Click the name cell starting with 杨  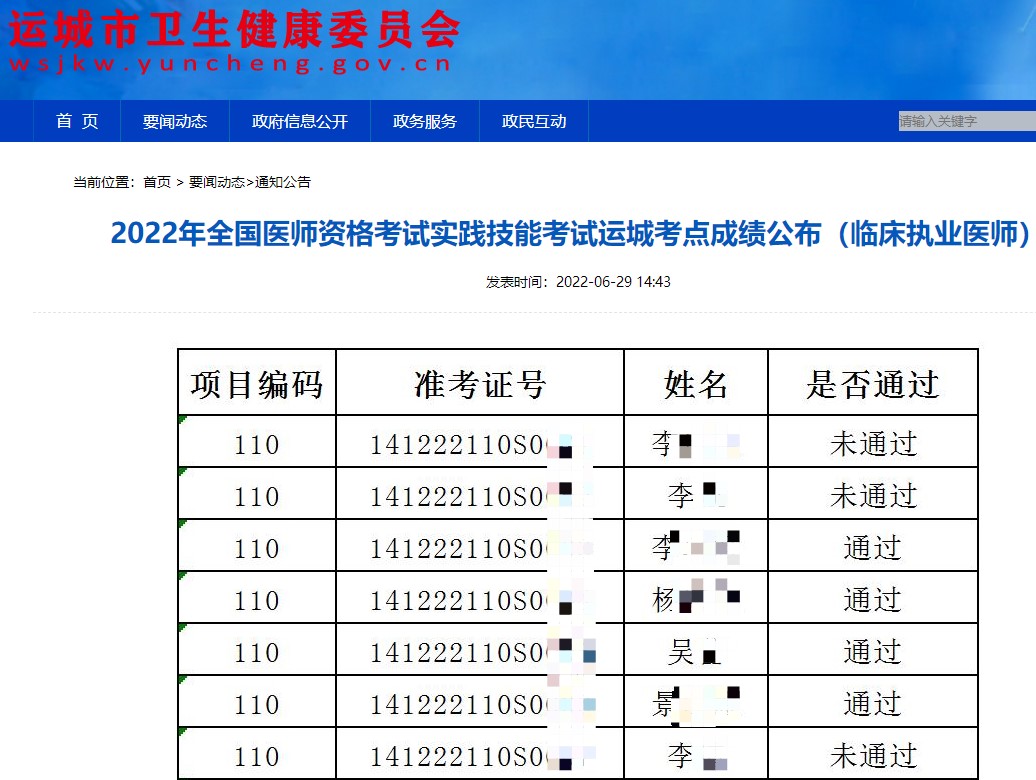tap(695, 599)
